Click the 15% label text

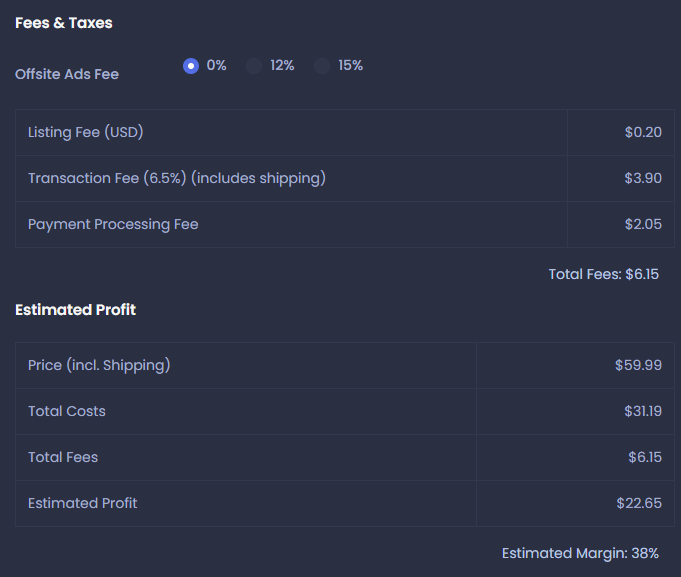click(x=350, y=66)
